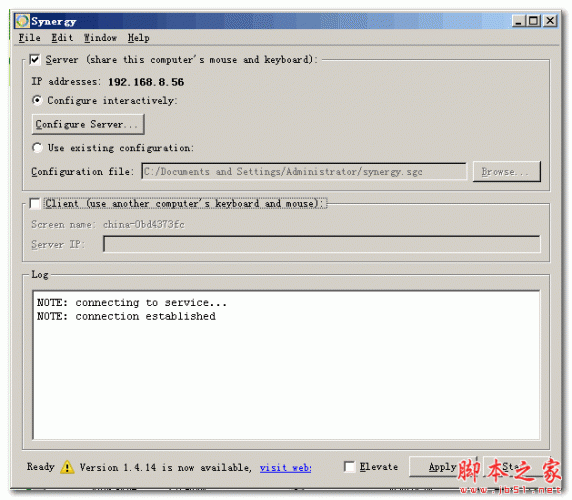
Task: Click the Server IP input field
Action: 321,244
